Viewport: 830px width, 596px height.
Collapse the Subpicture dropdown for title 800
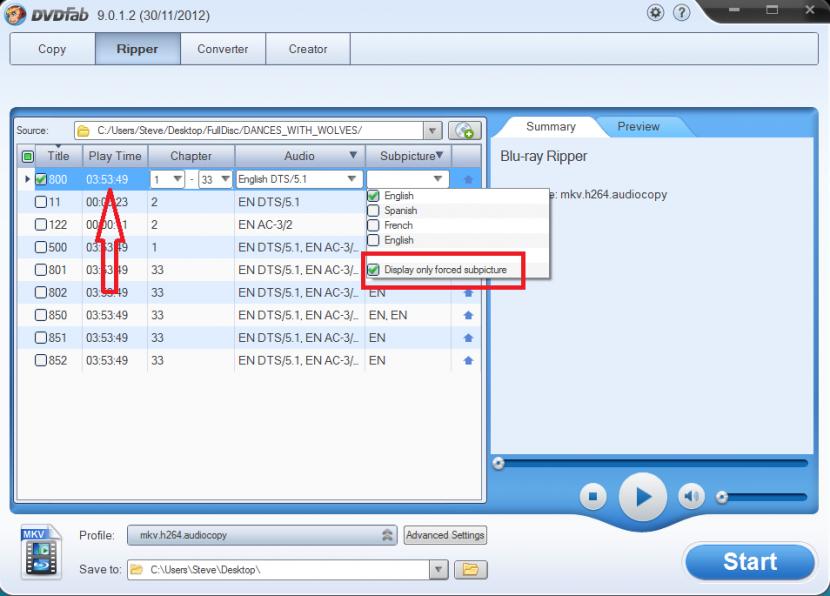(x=438, y=179)
